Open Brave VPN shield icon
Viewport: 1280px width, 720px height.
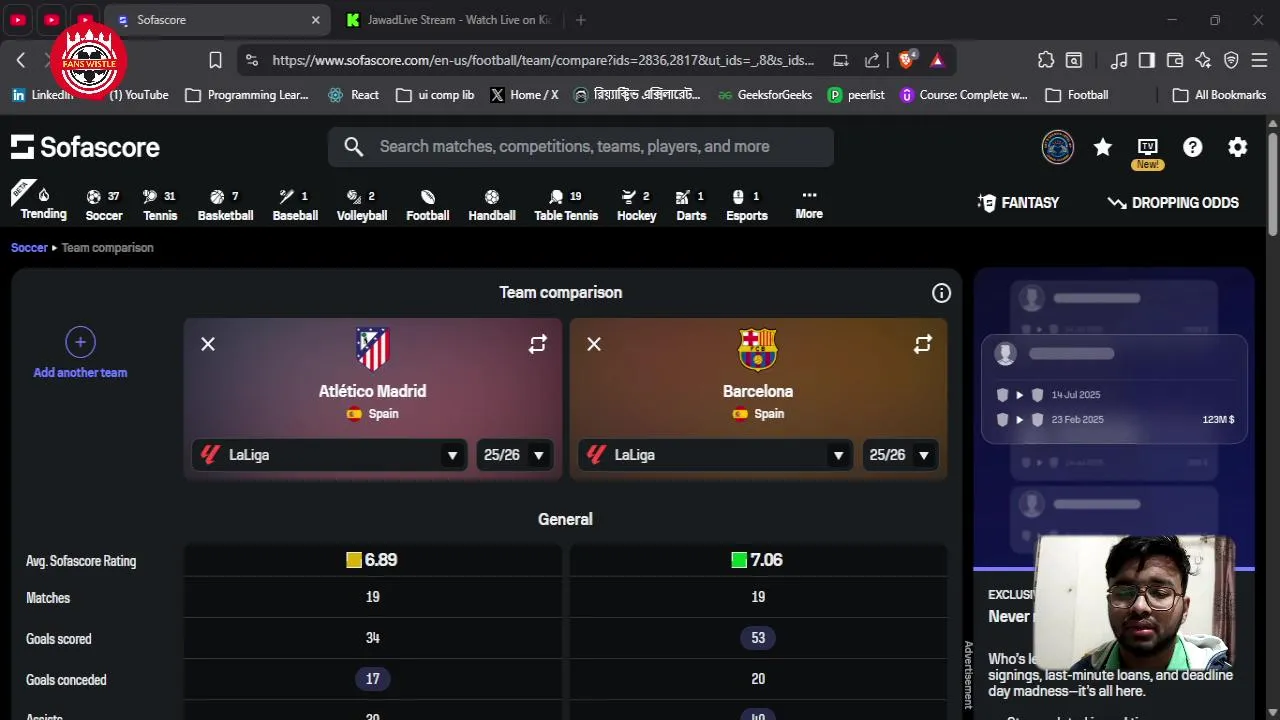[1231, 60]
